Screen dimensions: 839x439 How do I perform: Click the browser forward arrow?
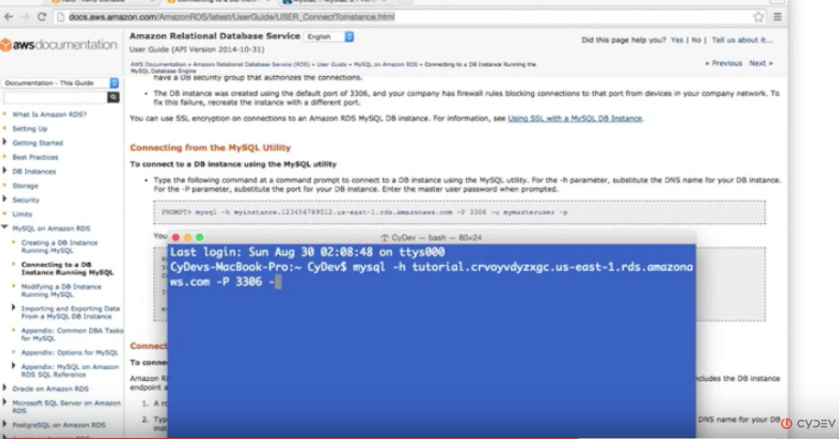[x=25, y=17]
